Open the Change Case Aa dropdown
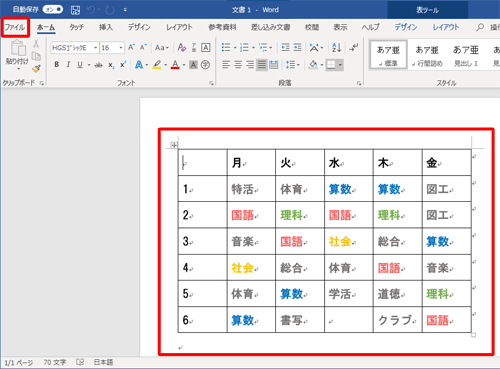 [x=162, y=48]
